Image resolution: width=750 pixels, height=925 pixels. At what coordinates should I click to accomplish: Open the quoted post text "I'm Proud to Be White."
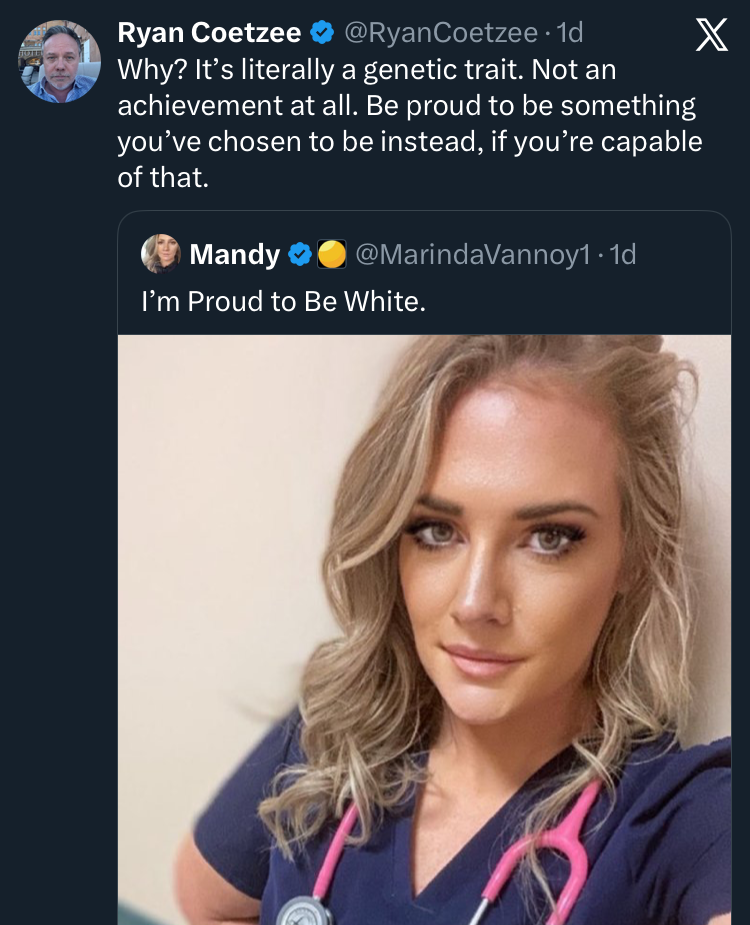coord(283,301)
